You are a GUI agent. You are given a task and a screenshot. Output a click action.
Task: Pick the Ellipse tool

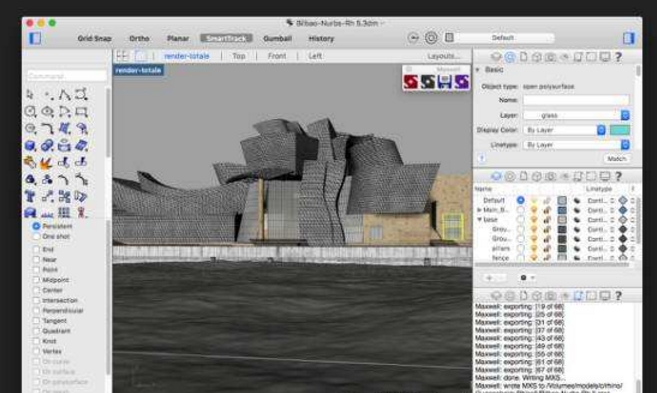(x=47, y=111)
